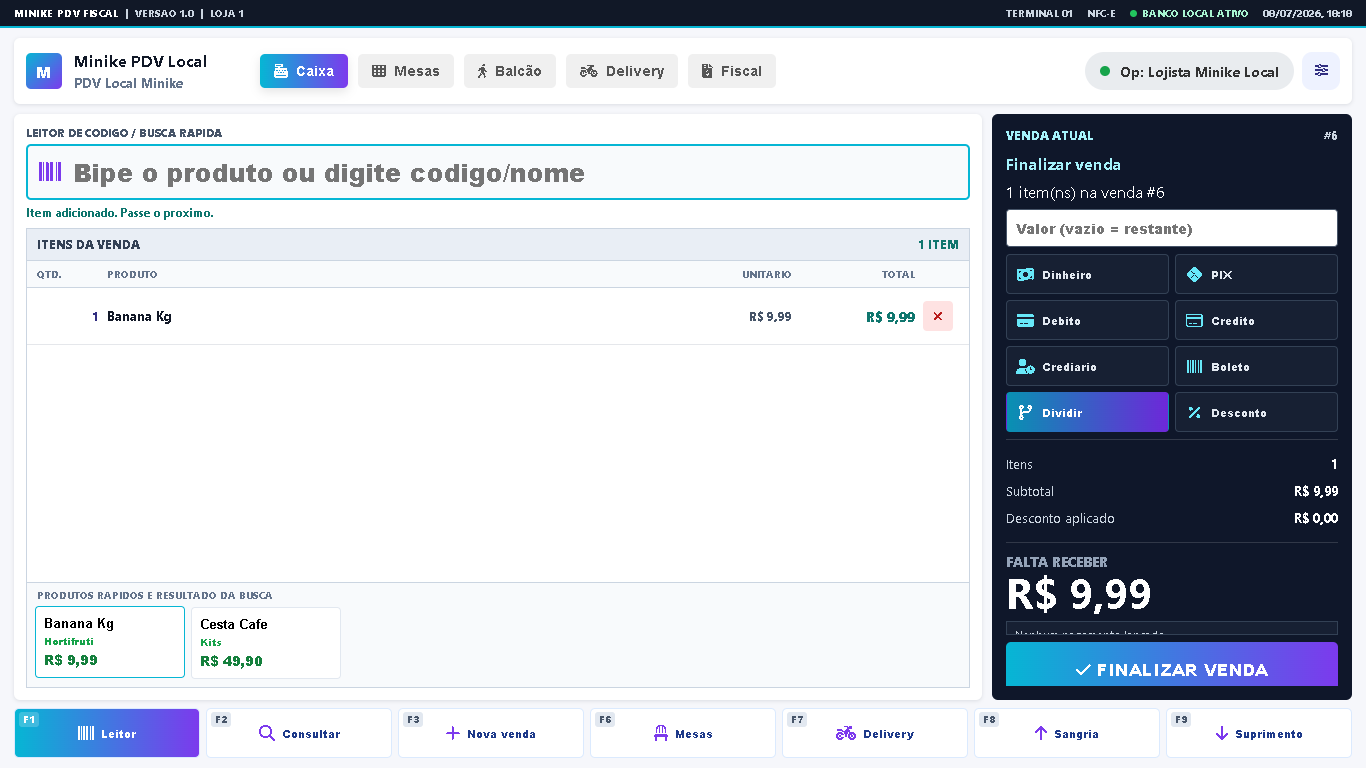Click the Item adicionado status message
1366x768 pixels.
tap(120, 213)
